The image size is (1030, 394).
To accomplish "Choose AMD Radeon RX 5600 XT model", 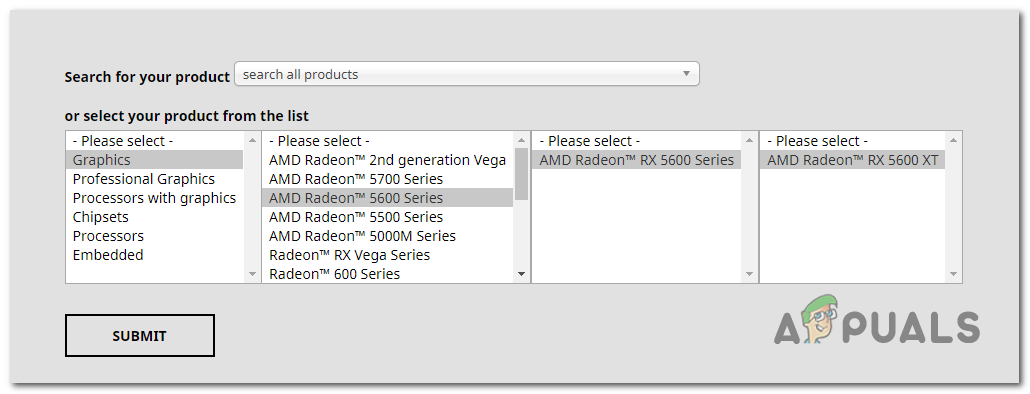I will coord(853,160).
